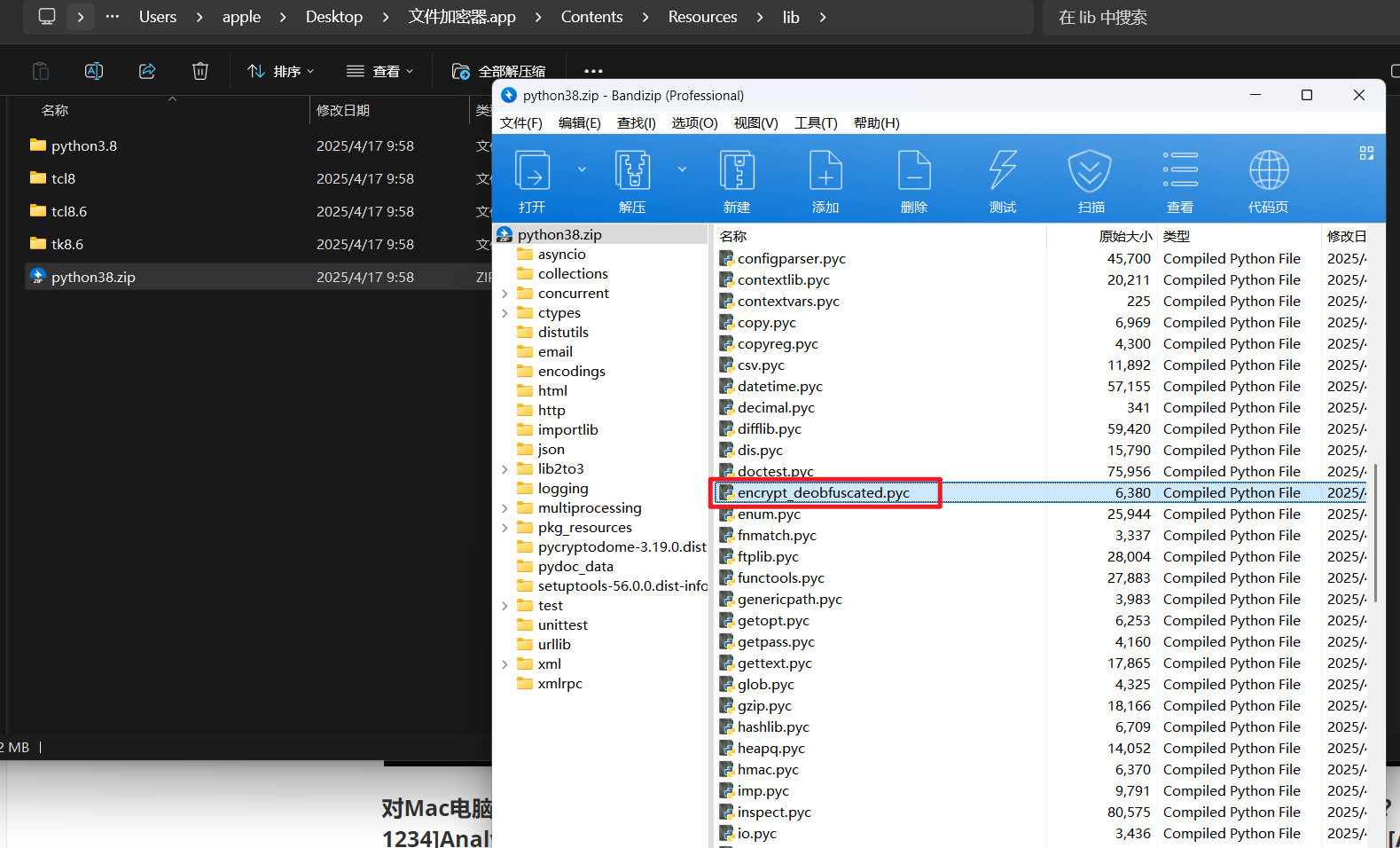Select the tk8.6 folder in Explorer
The image size is (1400, 848).
click(x=67, y=244)
